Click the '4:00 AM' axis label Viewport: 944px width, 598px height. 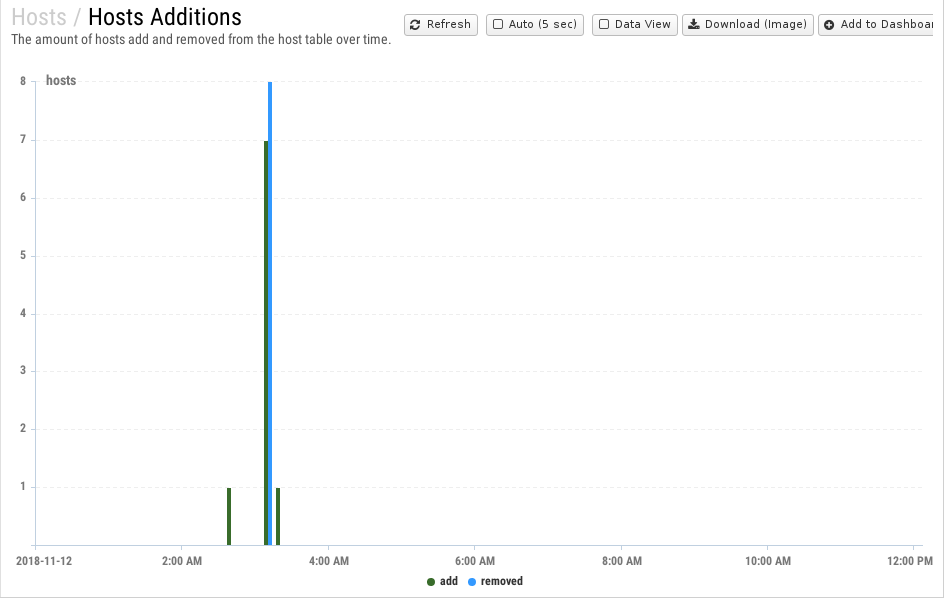(329, 561)
